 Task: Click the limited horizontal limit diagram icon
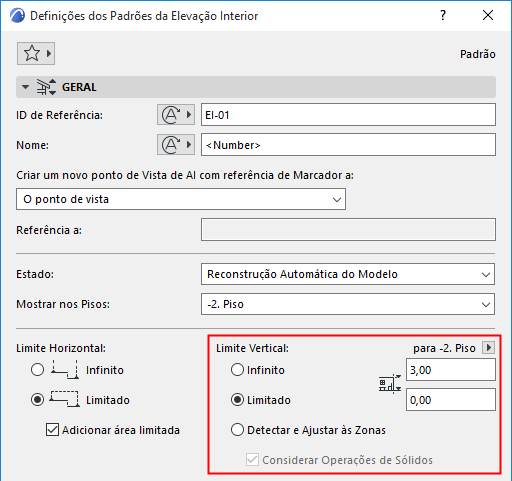65,399
